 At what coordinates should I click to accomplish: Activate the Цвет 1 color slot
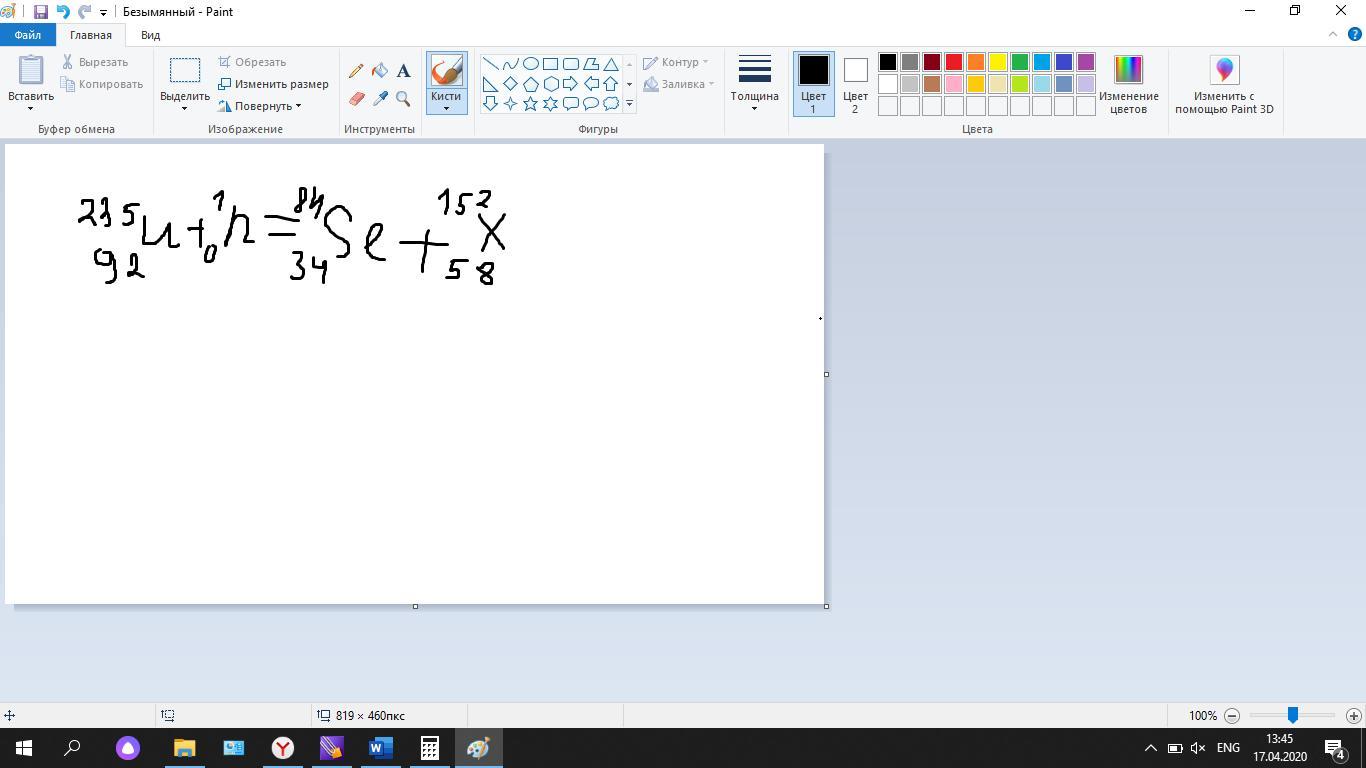point(813,84)
